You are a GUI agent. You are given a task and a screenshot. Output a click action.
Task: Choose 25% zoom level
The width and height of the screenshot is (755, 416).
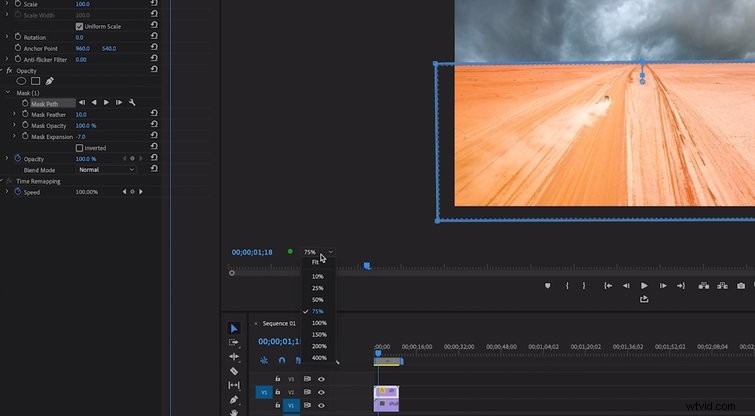click(317, 288)
